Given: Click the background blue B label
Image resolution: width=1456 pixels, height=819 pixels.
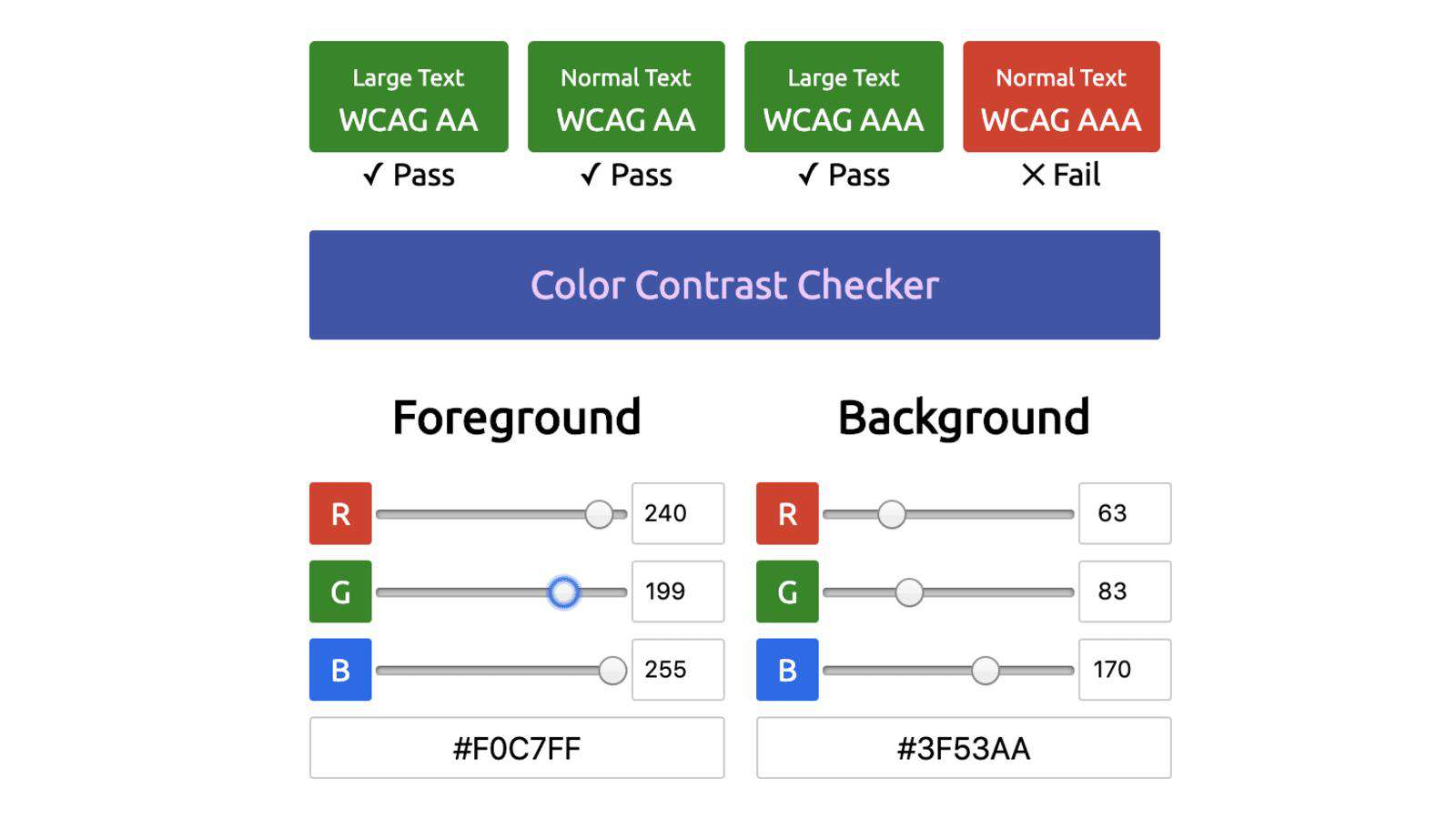Looking at the screenshot, I should pos(787,670).
